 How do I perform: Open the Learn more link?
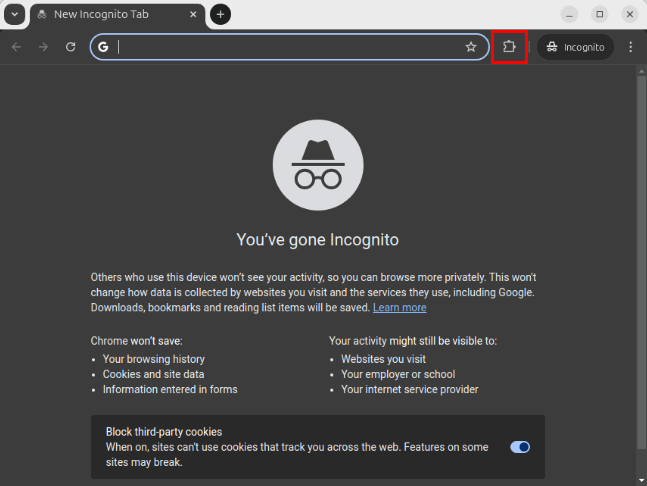pos(399,308)
